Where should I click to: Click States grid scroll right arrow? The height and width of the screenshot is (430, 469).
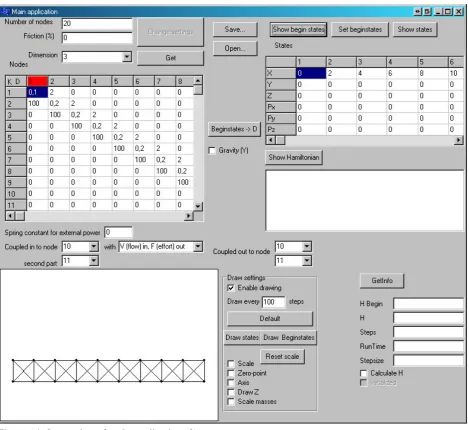(459, 140)
